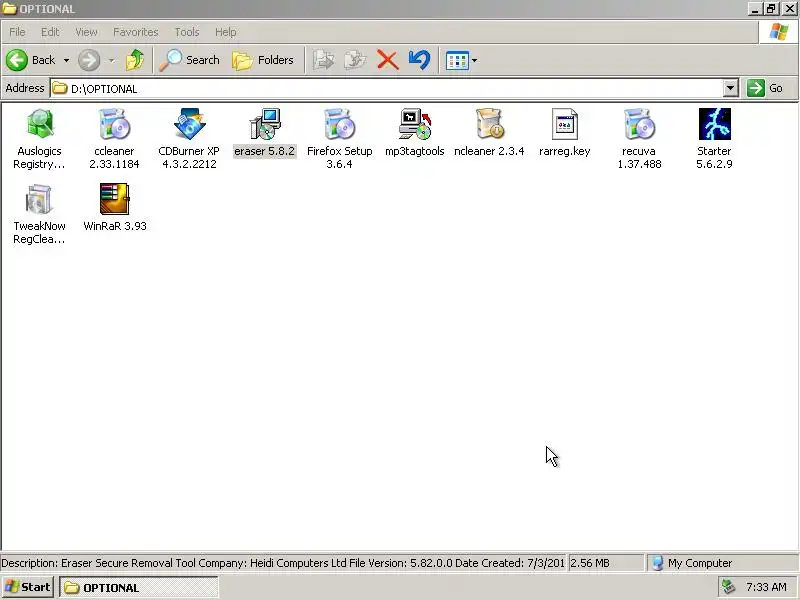The width and height of the screenshot is (800, 600).
Task: Close the OPTIONAL window
Action: tap(789, 9)
